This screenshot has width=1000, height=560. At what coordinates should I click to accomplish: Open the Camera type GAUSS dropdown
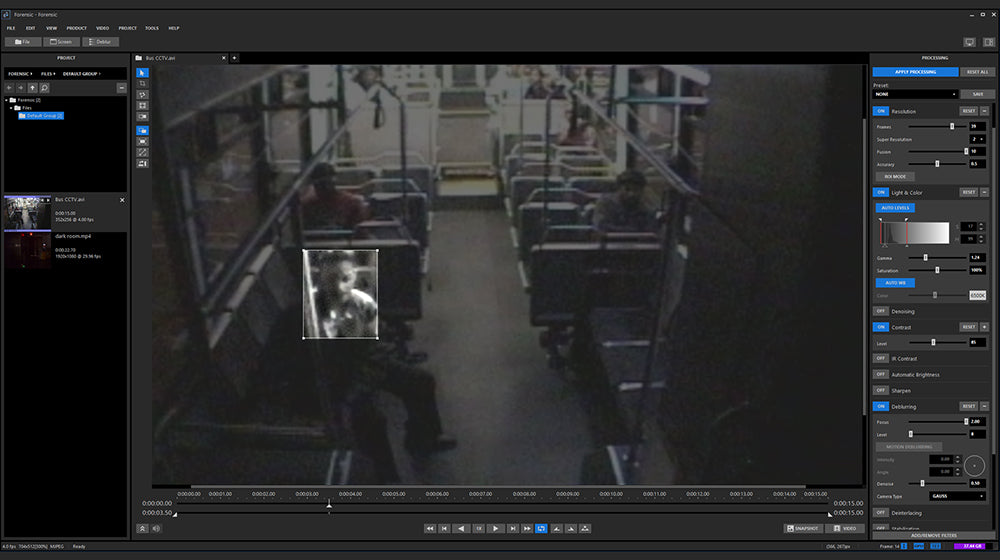coord(956,496)
